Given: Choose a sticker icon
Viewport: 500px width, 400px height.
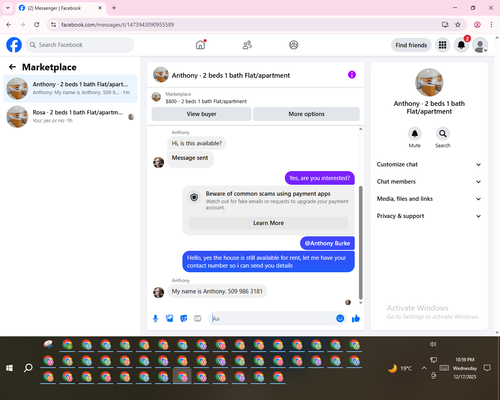Looking at the screenshot, I should 184,318.
